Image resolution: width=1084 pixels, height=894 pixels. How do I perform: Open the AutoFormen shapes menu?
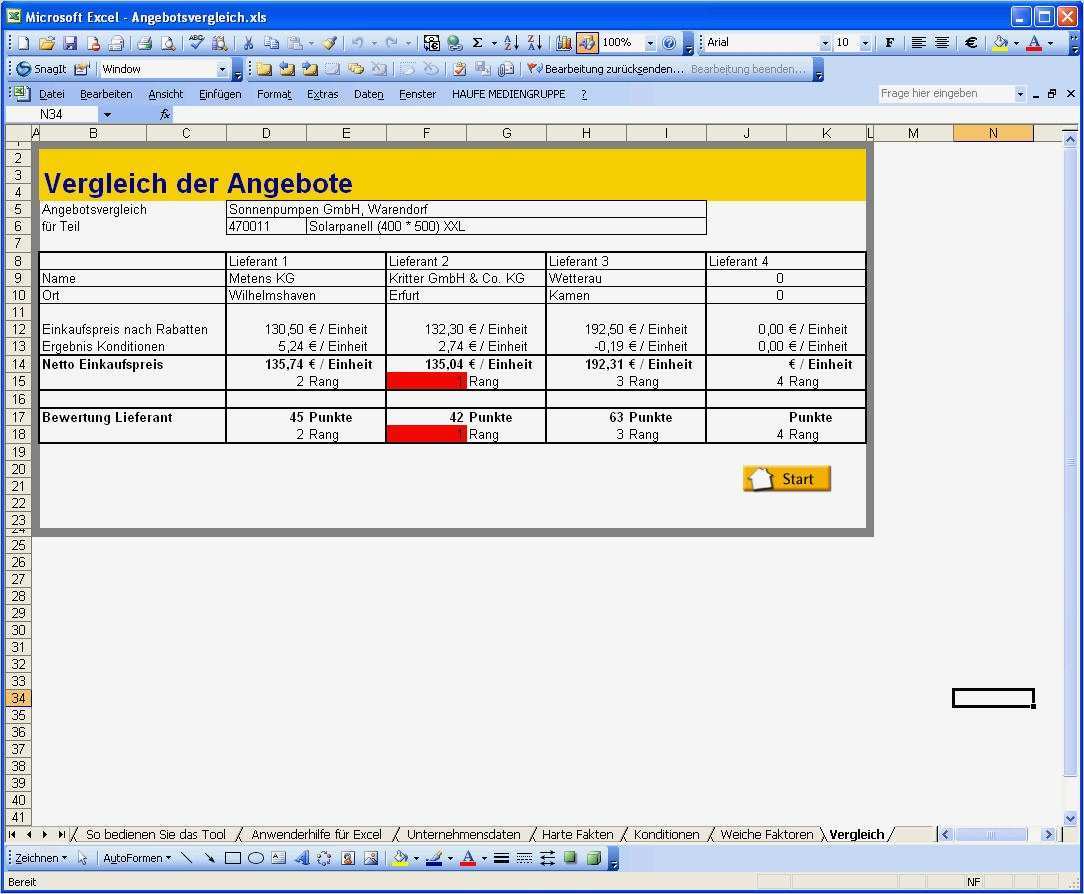coord(137,858)
